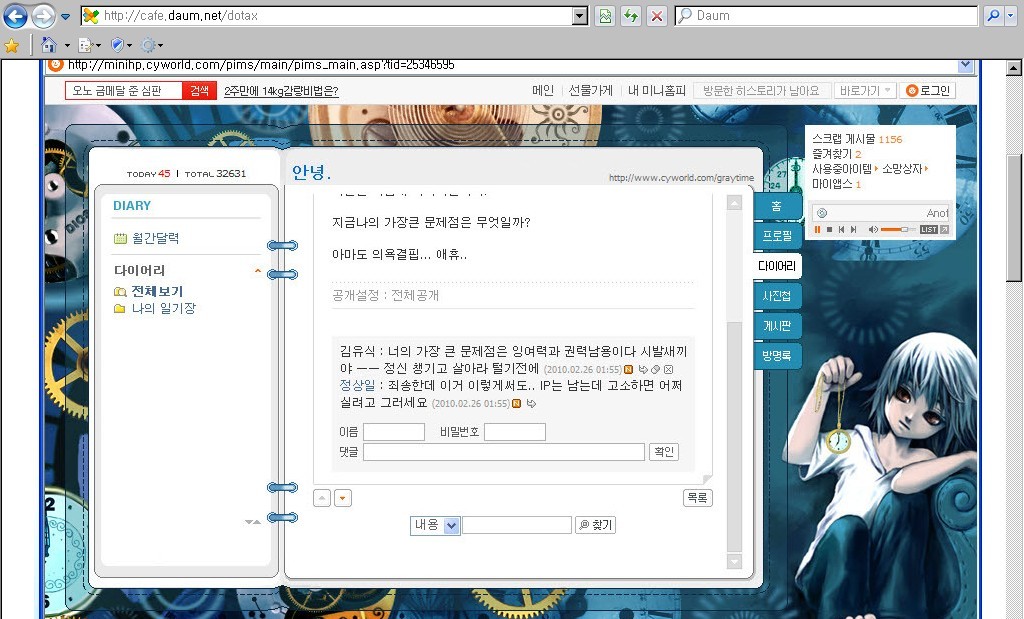
Task: Open 소망상자 link
Action: (902, 169)
